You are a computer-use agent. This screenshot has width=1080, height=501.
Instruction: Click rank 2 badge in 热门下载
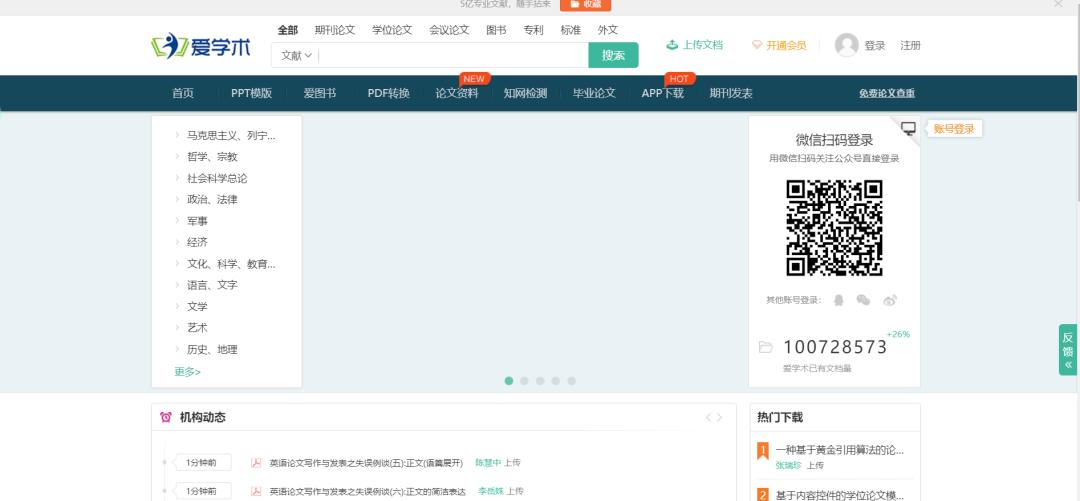[x=762, y=494]
